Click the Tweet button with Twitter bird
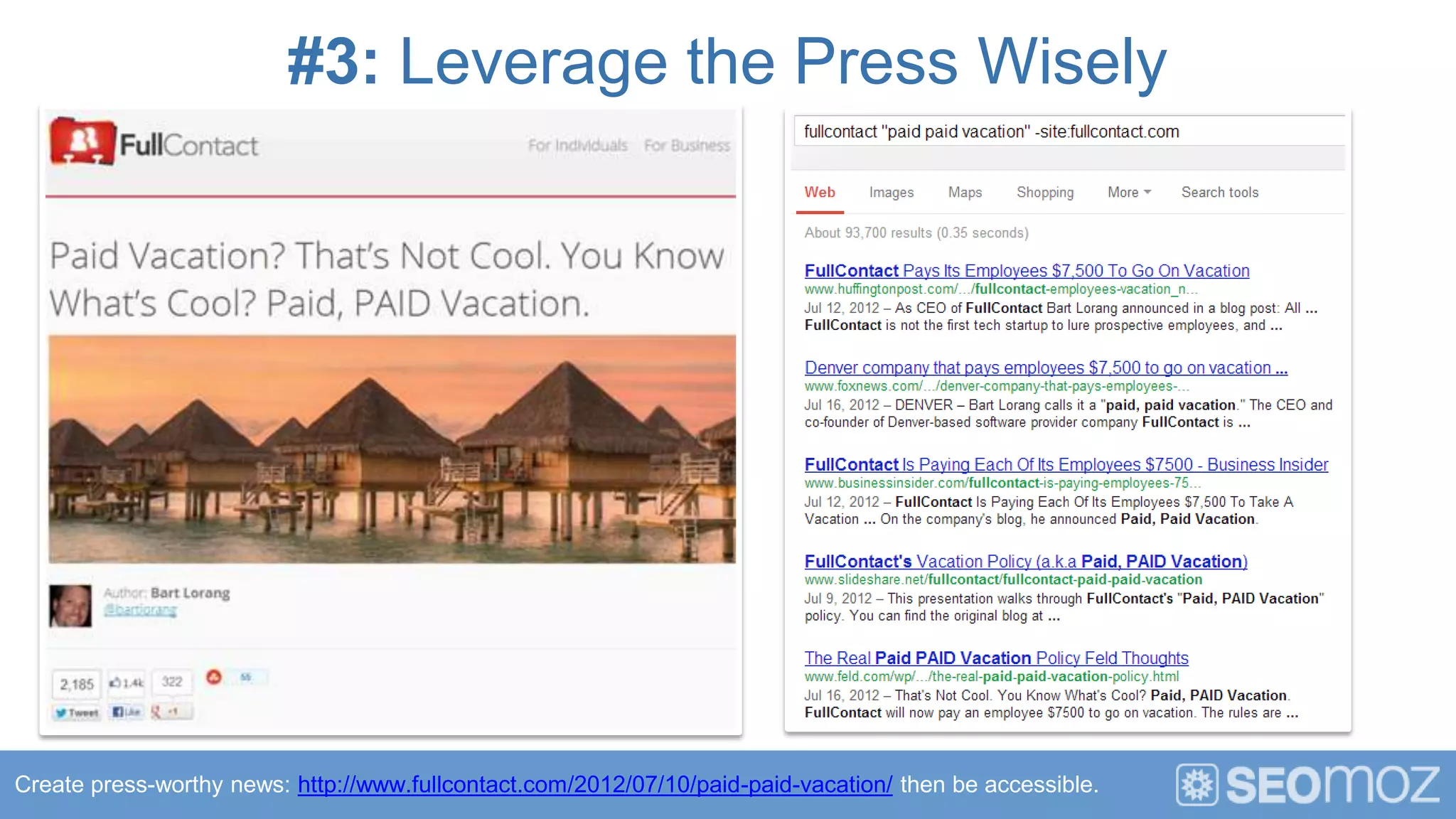 click(77, 712)
